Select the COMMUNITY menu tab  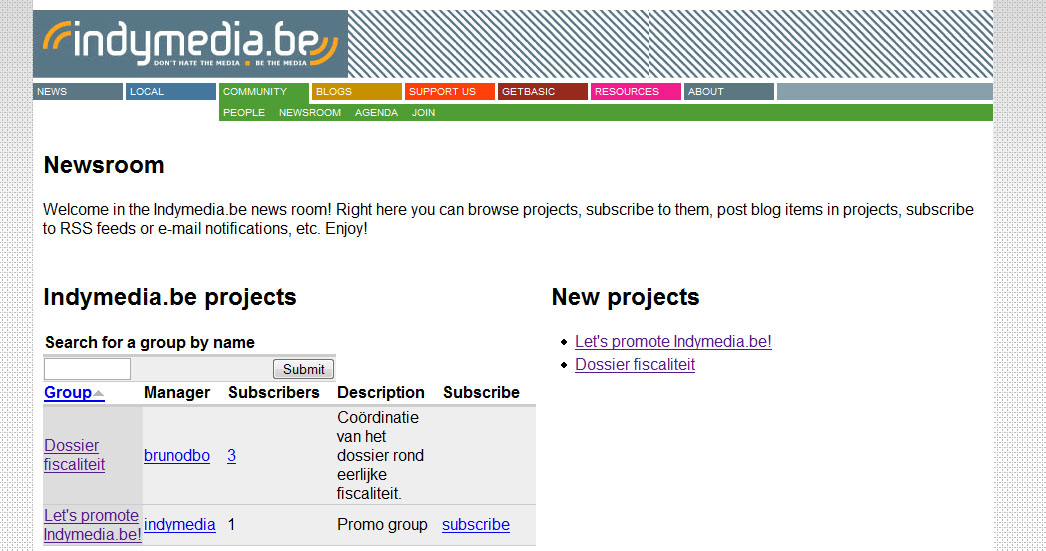tap(264, 91)
